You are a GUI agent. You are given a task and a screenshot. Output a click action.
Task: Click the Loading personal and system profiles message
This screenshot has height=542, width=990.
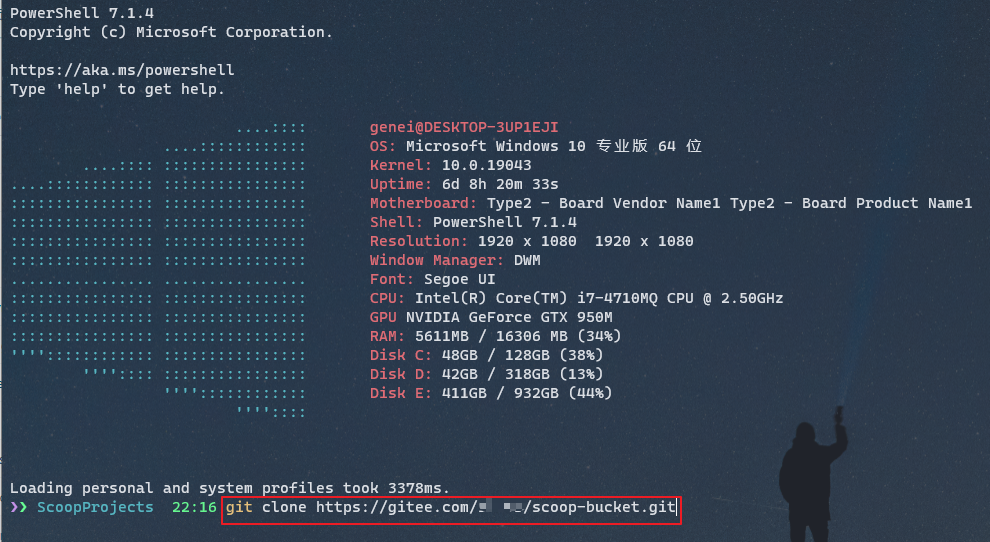click(229, 488)
